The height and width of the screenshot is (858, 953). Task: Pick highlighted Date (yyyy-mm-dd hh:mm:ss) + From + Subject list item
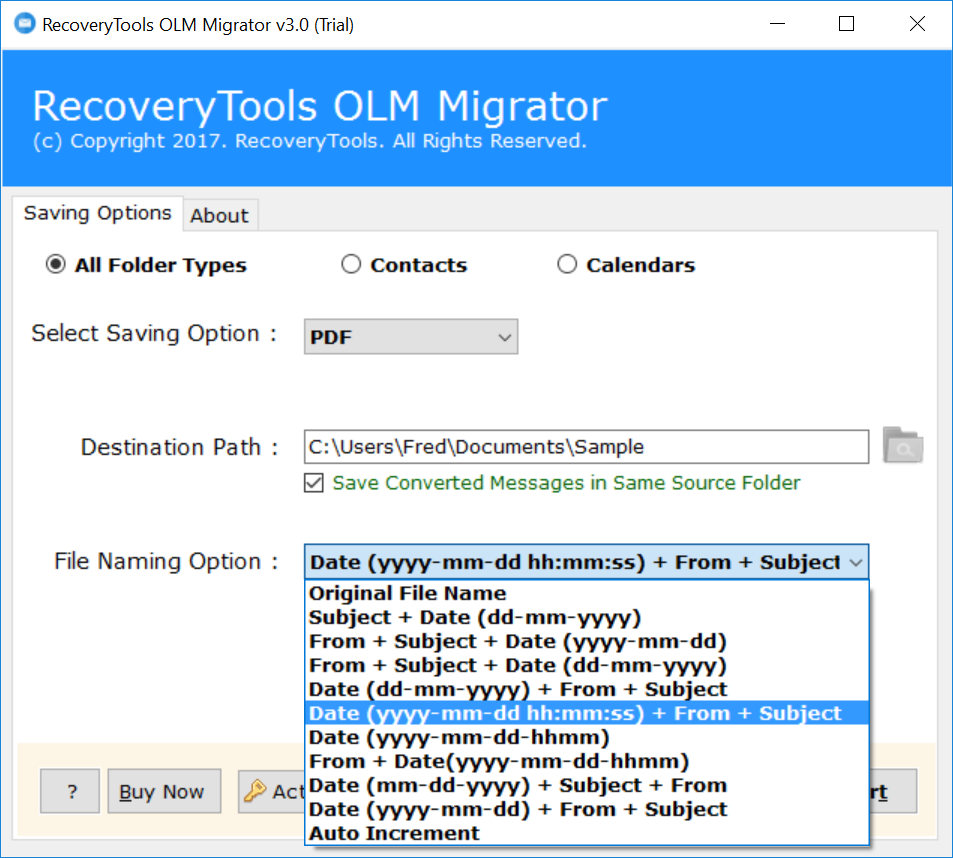(587, 713)
